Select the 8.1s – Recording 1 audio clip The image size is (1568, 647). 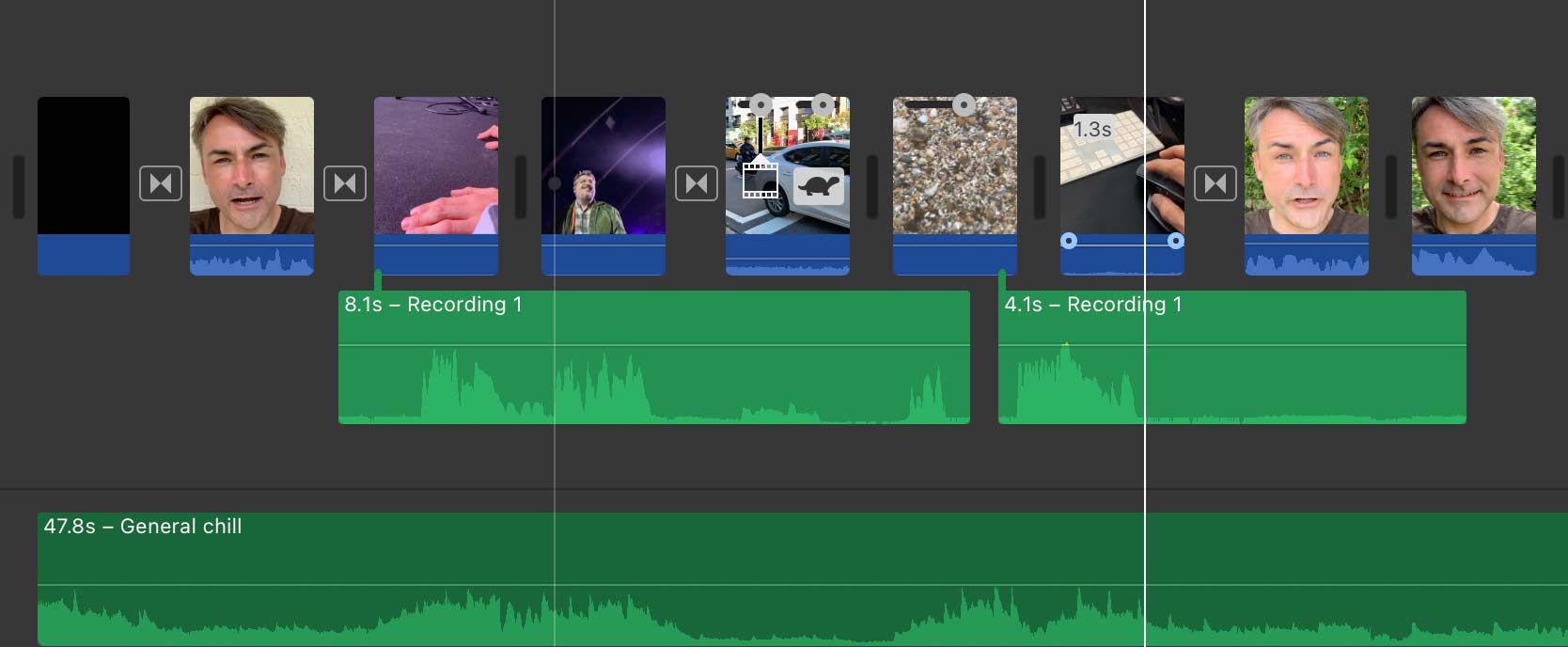[654, 357]
